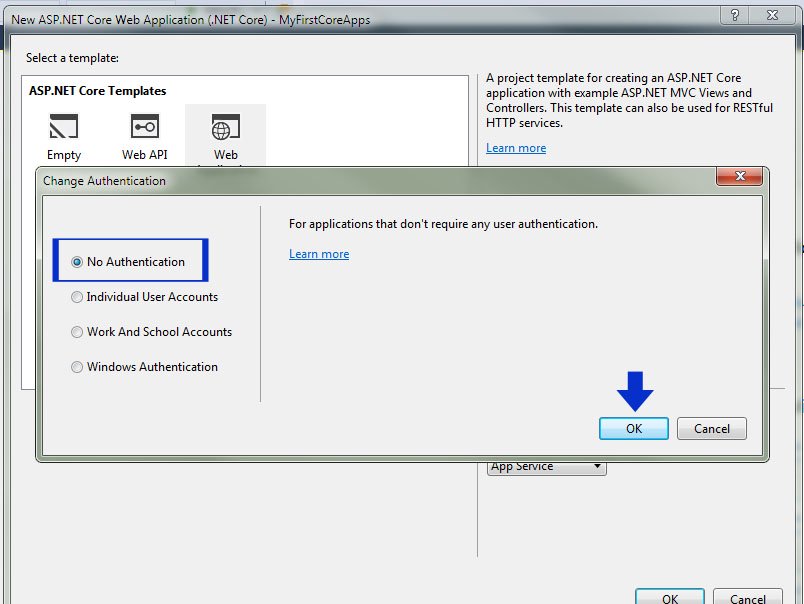The width and height of the screenshot is (804, 604).
Task: Open the App Service dropdown
Action: tap(547, 467)
